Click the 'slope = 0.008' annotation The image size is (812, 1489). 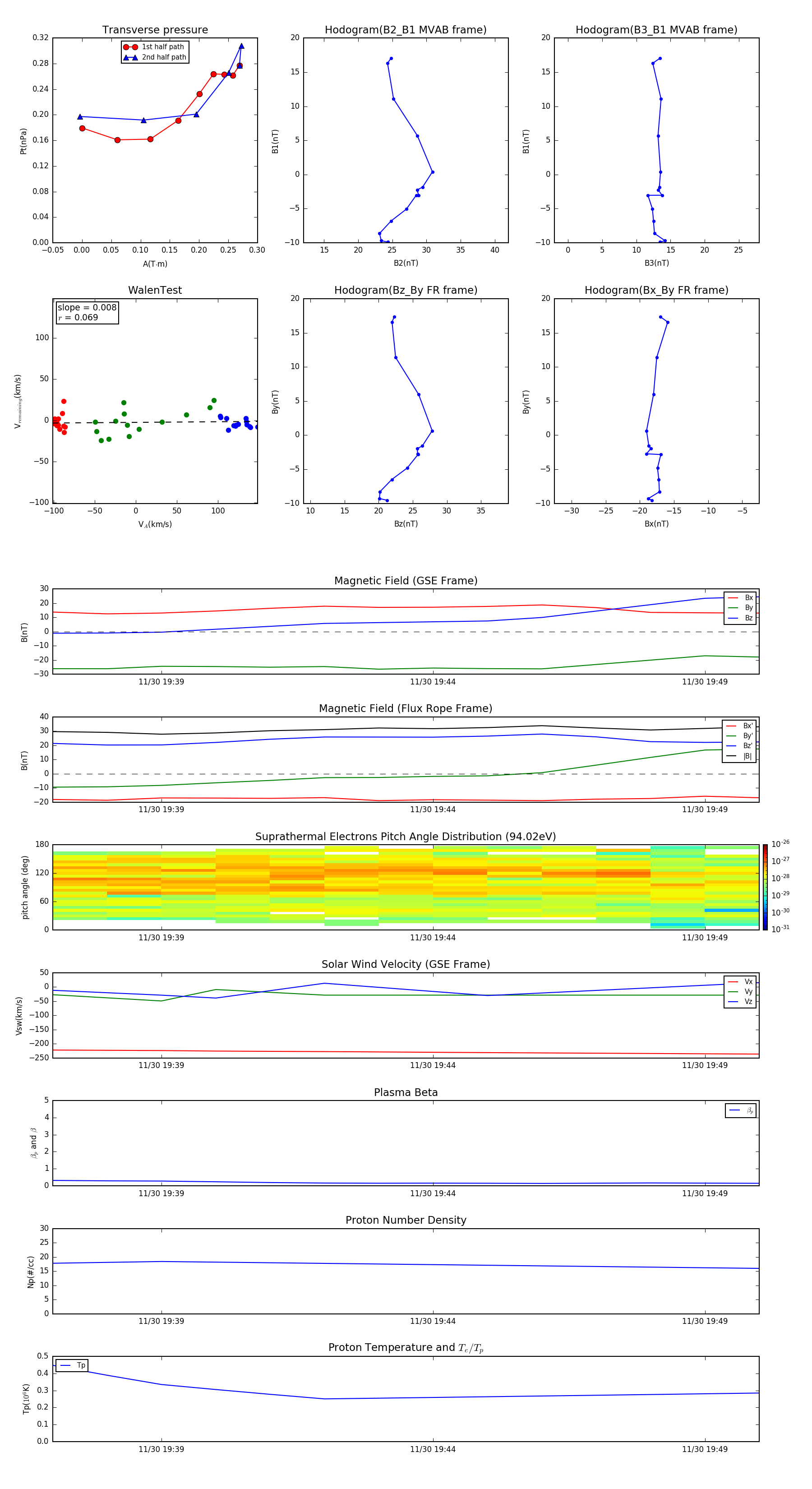tap(87, 308)
